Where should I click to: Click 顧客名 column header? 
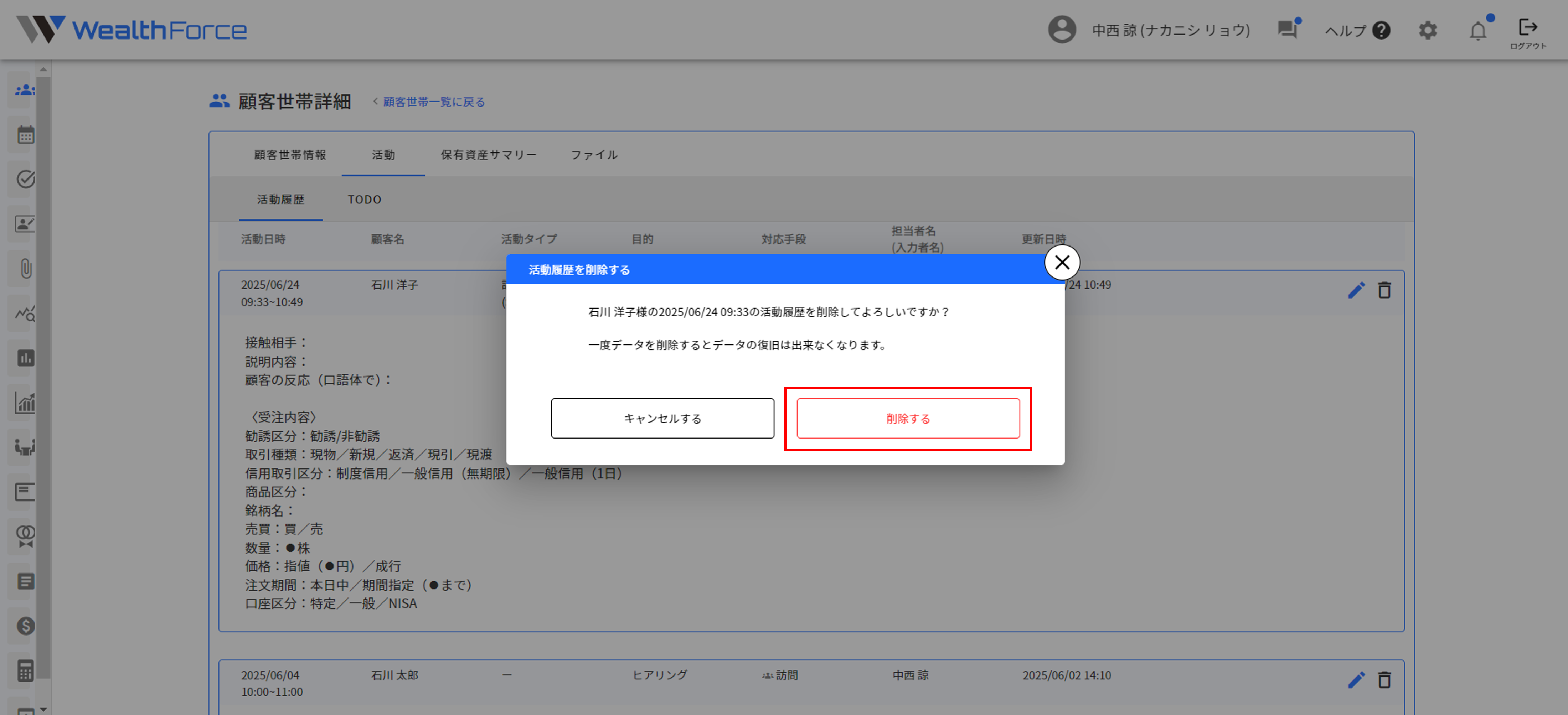click(387, 239)
